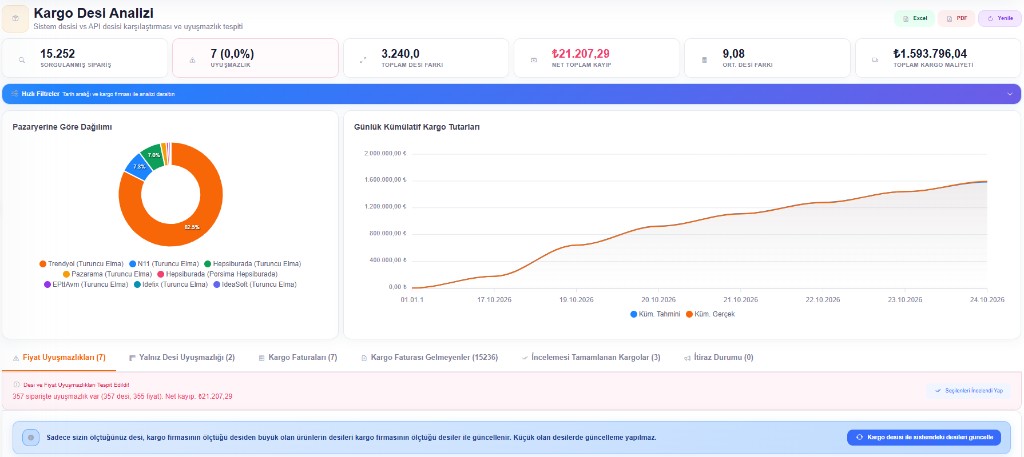Screen dimensions: 1024x457
Task: Click the Net Toplam Kayıp ₺21.207,29 value
Action: 581,54
